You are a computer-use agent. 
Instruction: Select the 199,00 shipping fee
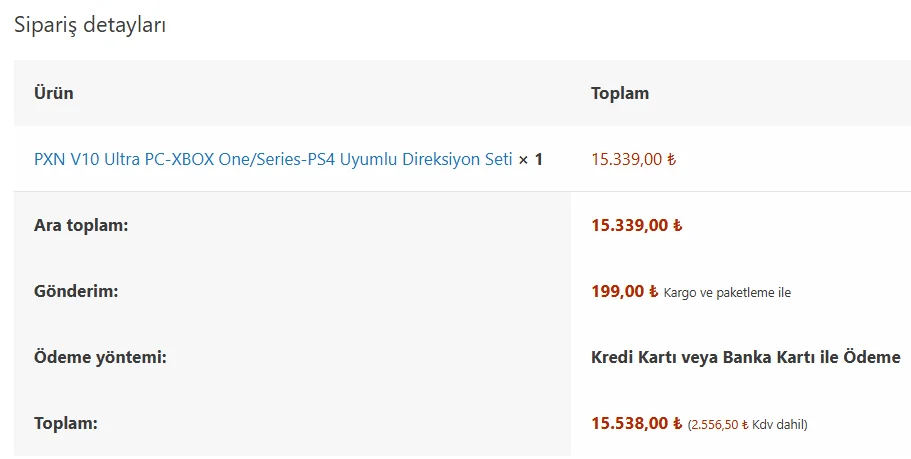[x=619, y=292]
